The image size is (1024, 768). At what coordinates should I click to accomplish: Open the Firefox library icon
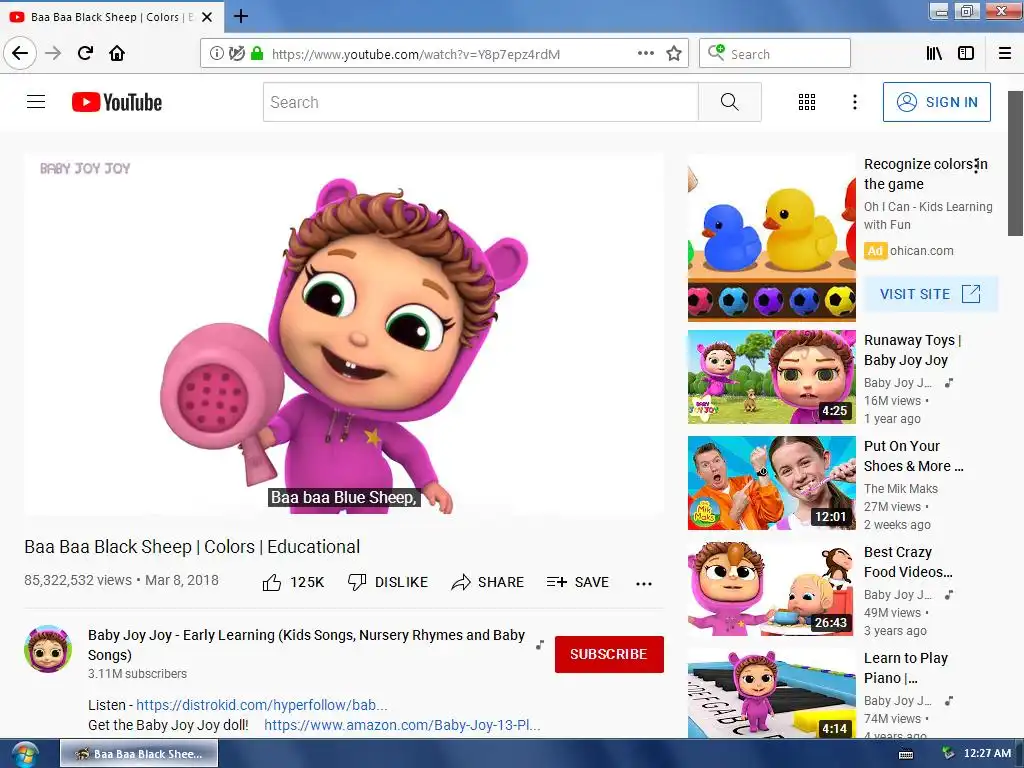click(934, 54)
